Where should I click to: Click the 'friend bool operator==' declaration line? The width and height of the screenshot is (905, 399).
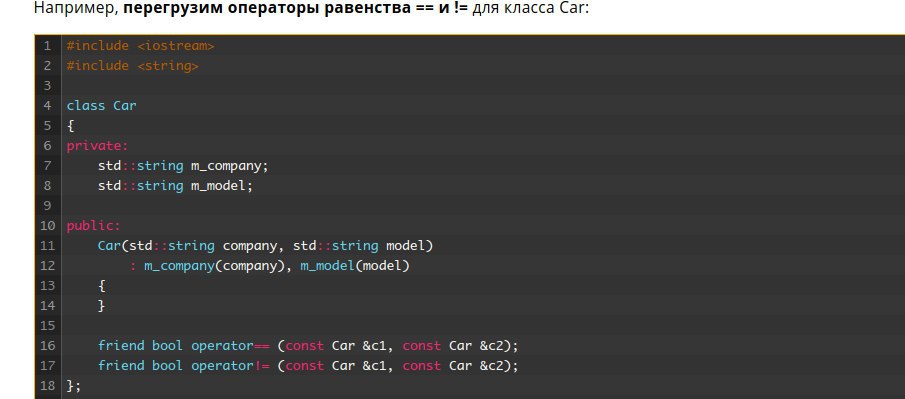(308, 346)
